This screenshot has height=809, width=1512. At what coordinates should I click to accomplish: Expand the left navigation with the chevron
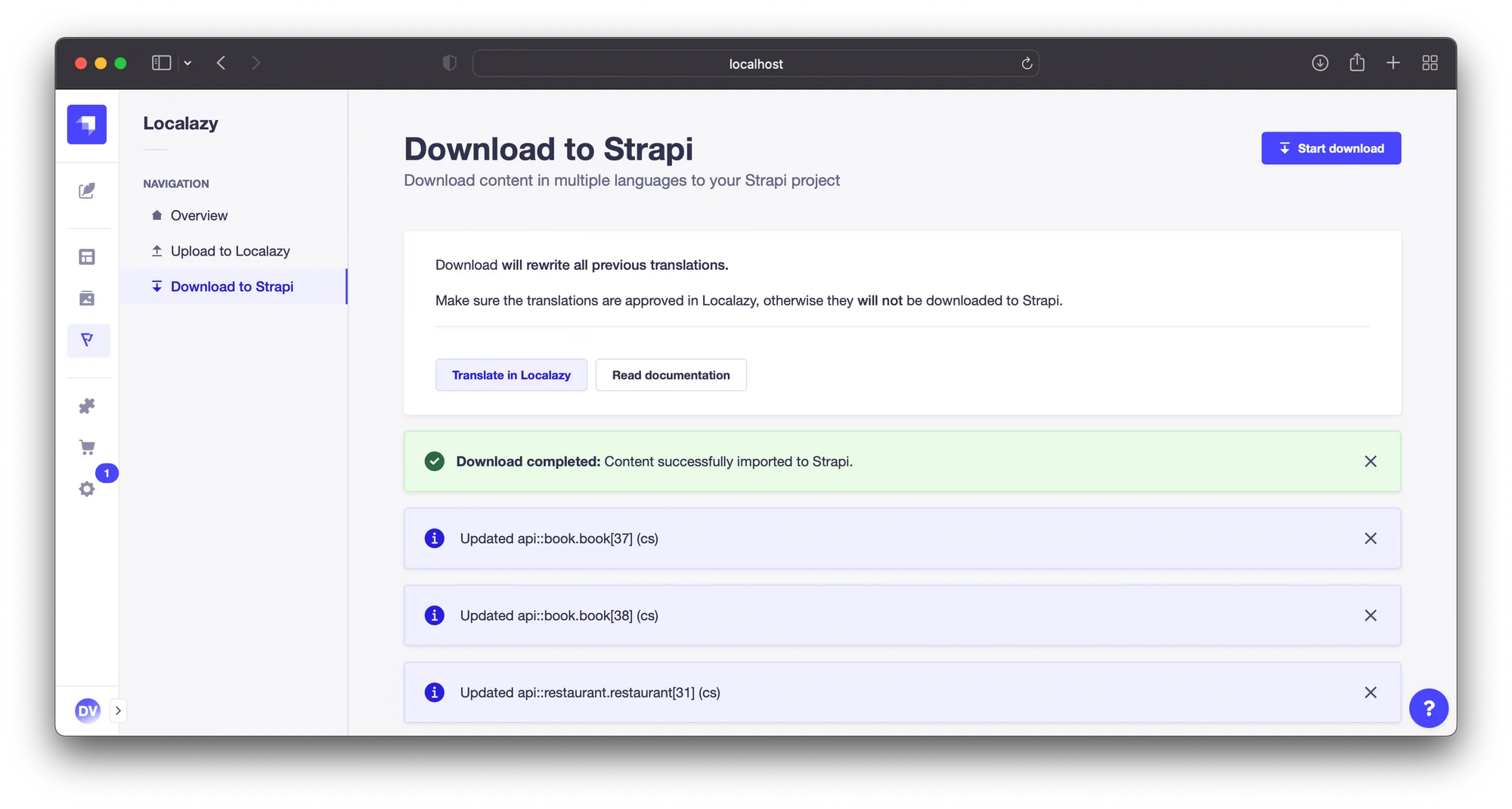(x=118, y=711)
